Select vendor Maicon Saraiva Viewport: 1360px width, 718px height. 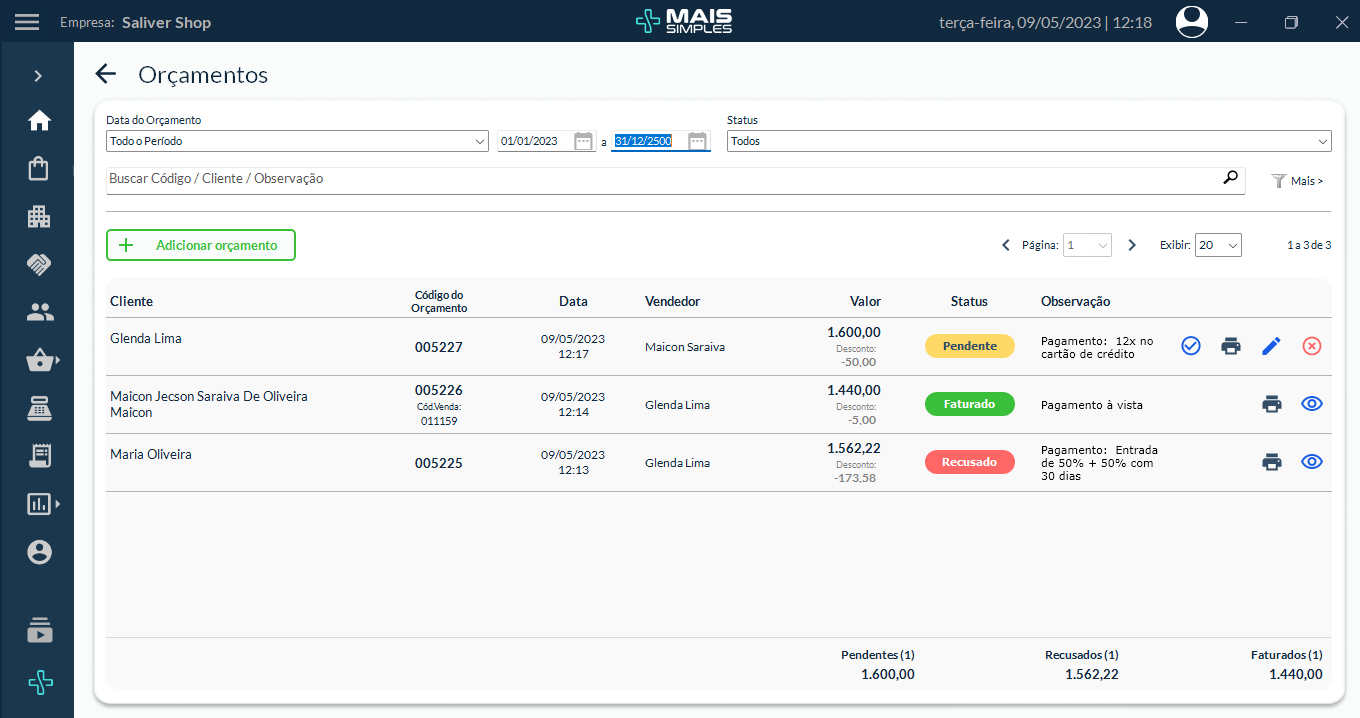pyautogui.click(x=685, y=347)
